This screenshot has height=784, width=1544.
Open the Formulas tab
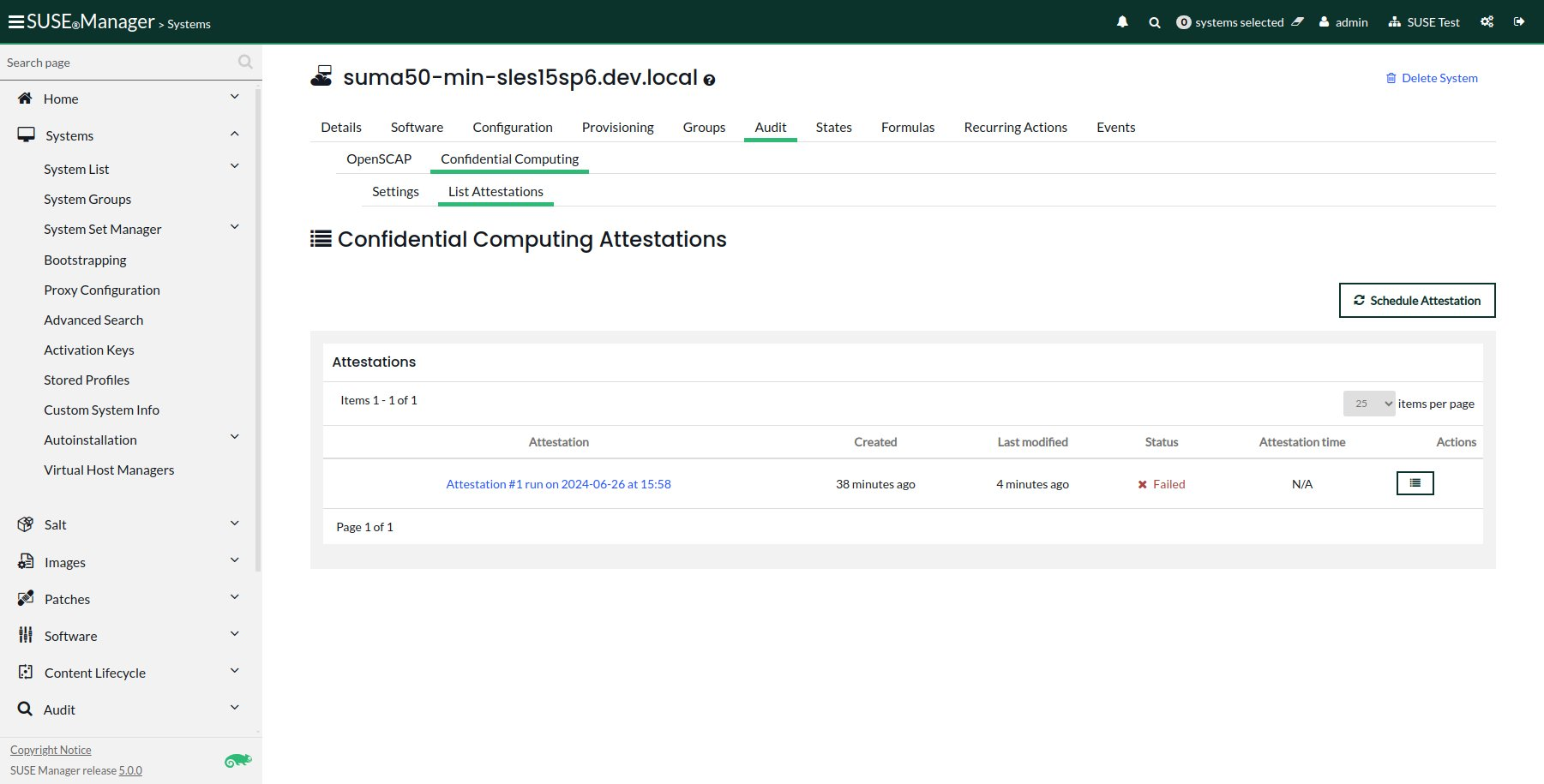[908, 127]
